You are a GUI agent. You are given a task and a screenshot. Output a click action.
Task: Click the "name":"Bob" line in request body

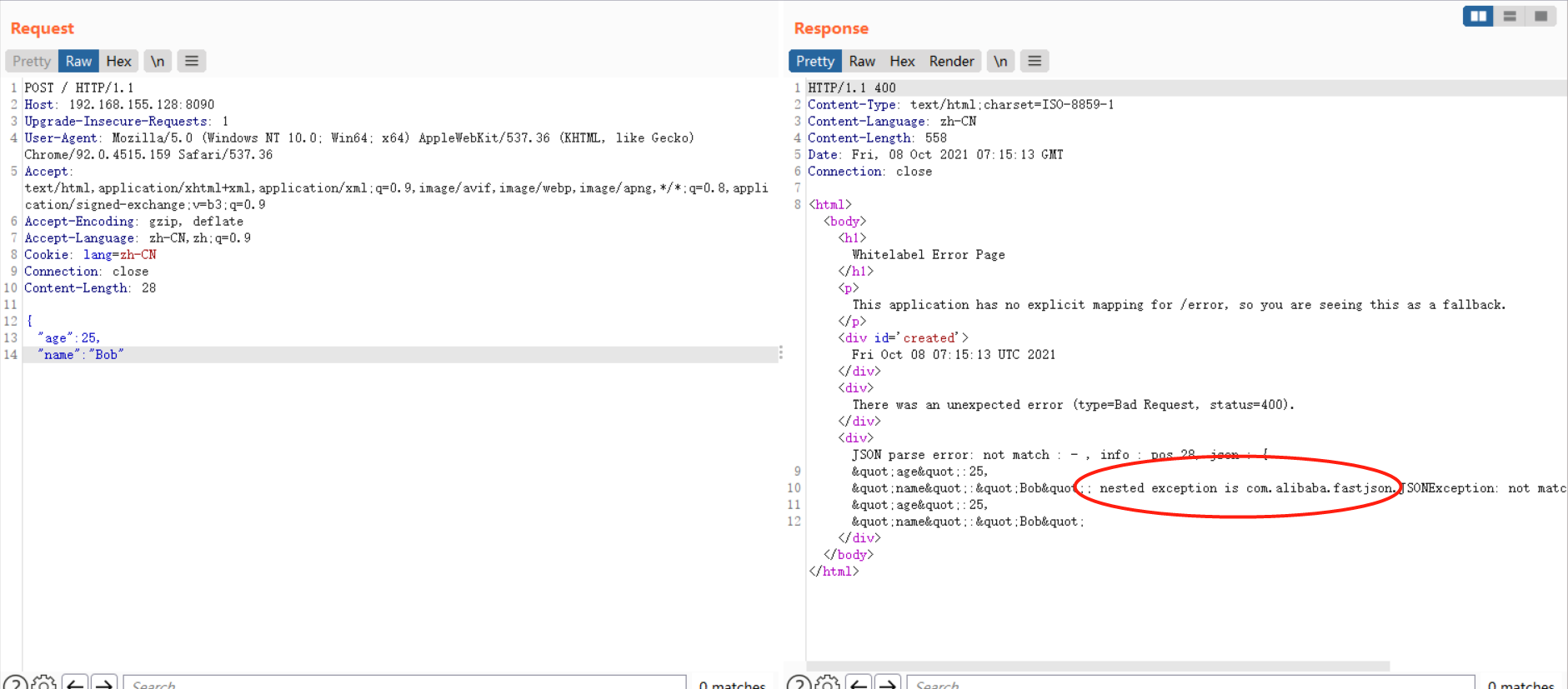coord(81,355)
